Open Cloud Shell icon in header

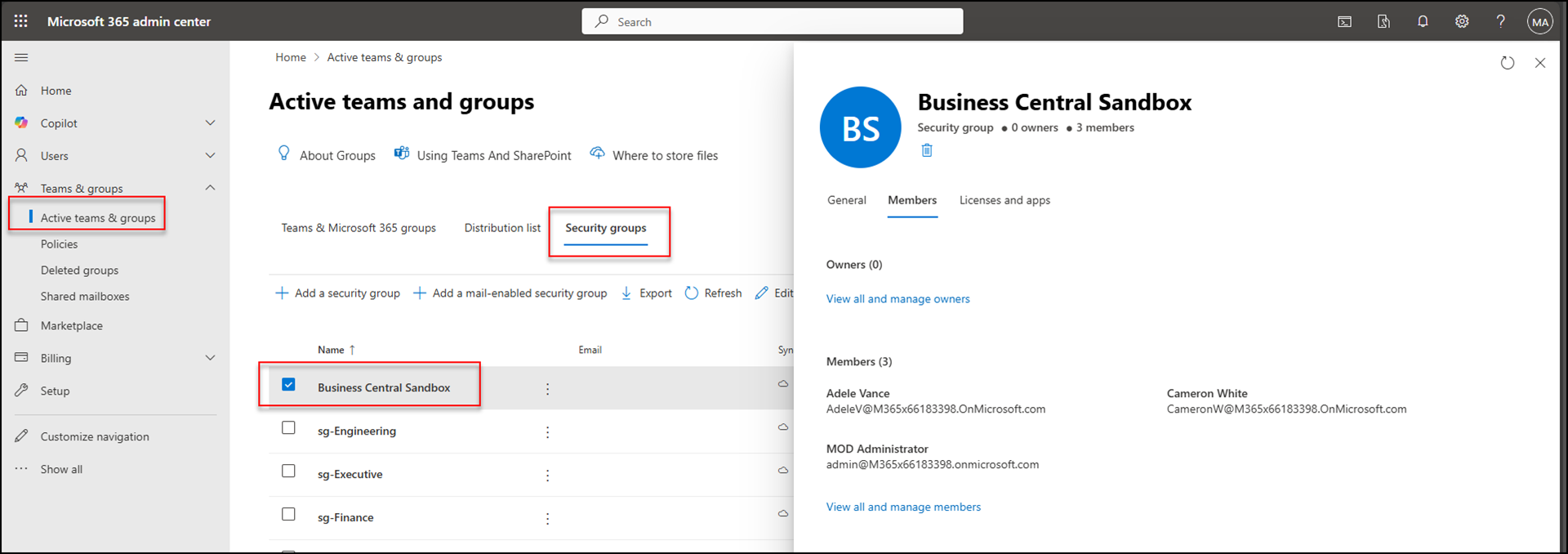1344,22
